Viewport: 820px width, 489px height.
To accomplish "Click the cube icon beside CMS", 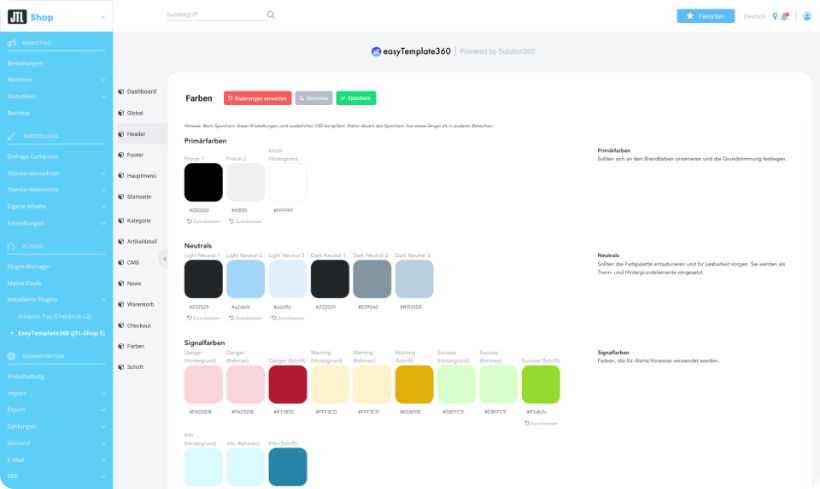I will click(121, 263).
